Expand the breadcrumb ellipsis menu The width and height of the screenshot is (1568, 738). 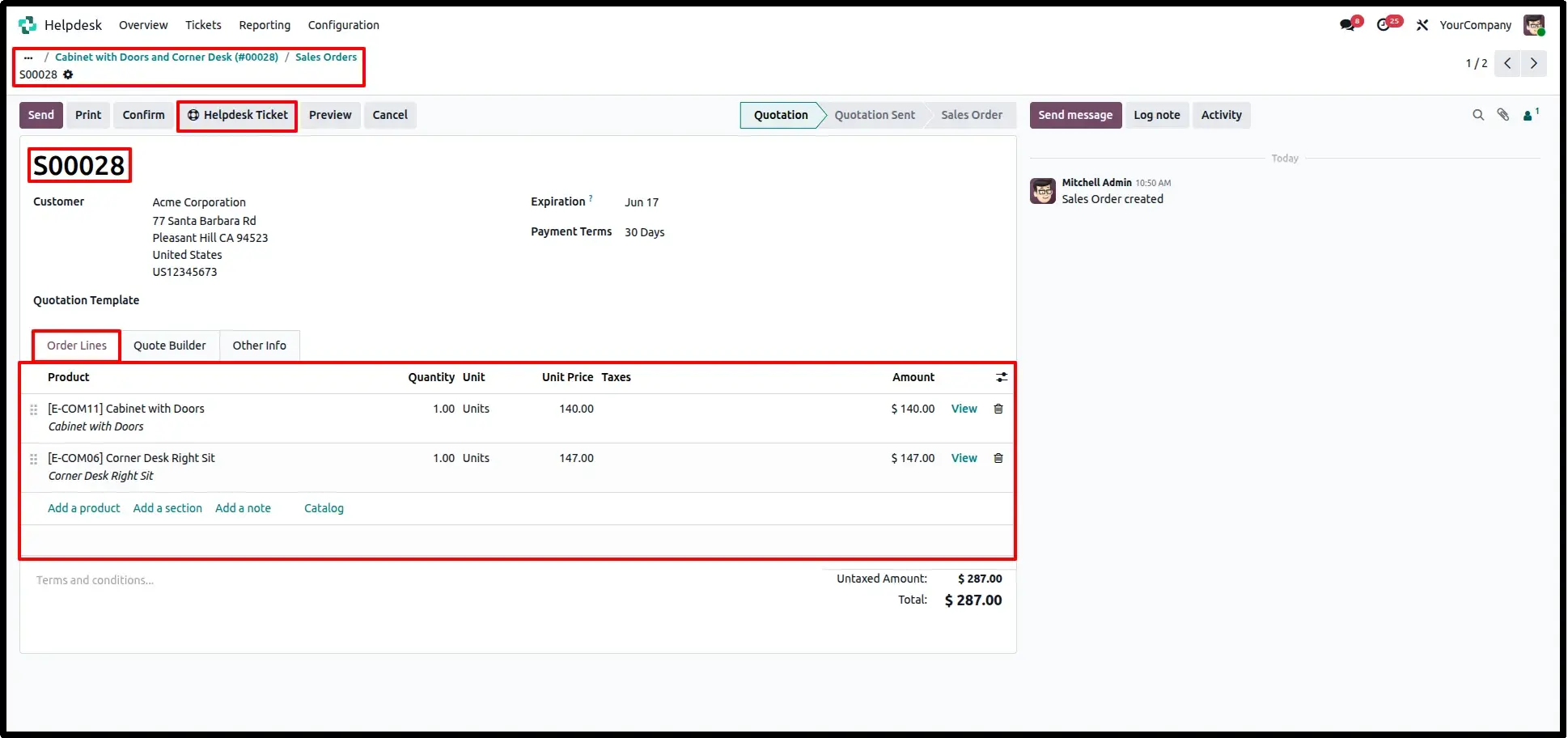(x=28, y=57)
